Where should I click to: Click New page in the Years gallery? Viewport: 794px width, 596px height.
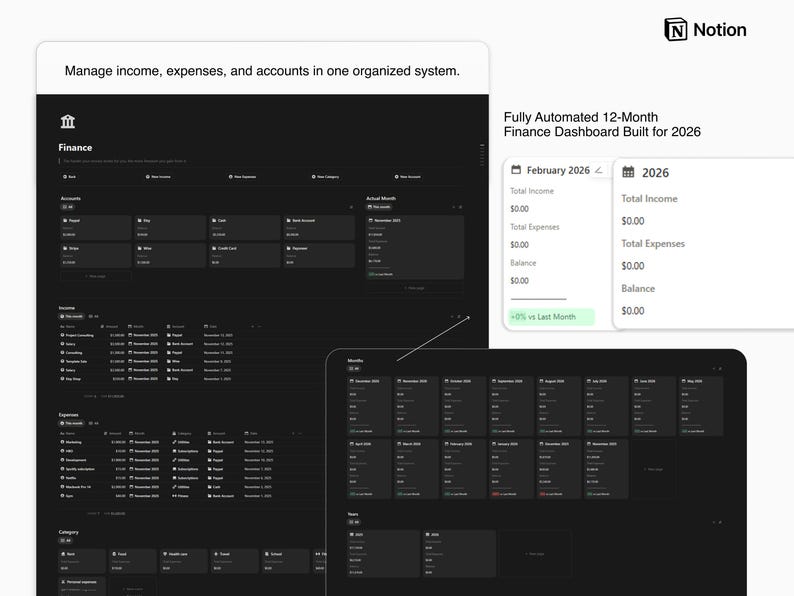coord(535,553)
